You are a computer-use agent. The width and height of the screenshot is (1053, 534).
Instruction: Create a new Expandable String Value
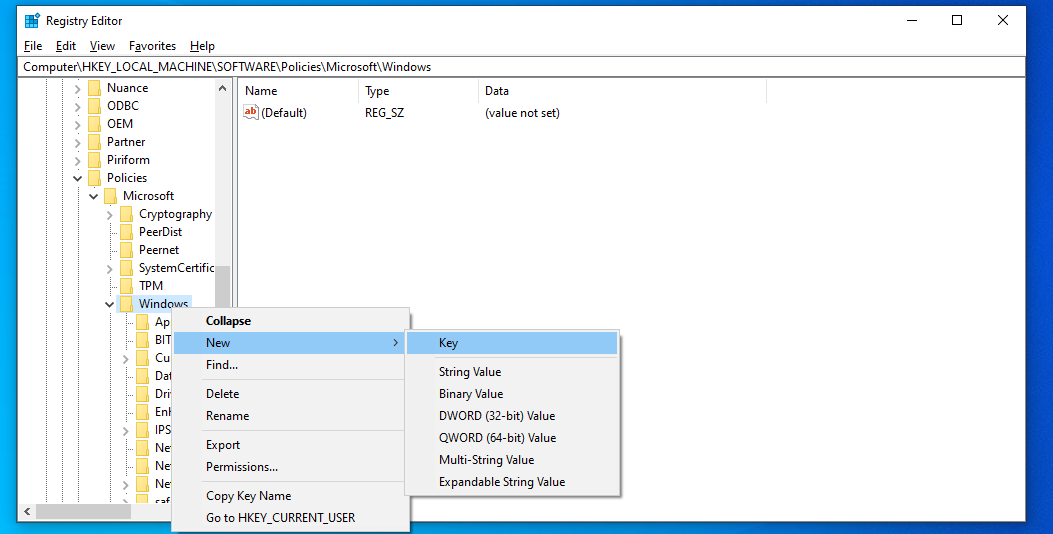coord(512,482)
